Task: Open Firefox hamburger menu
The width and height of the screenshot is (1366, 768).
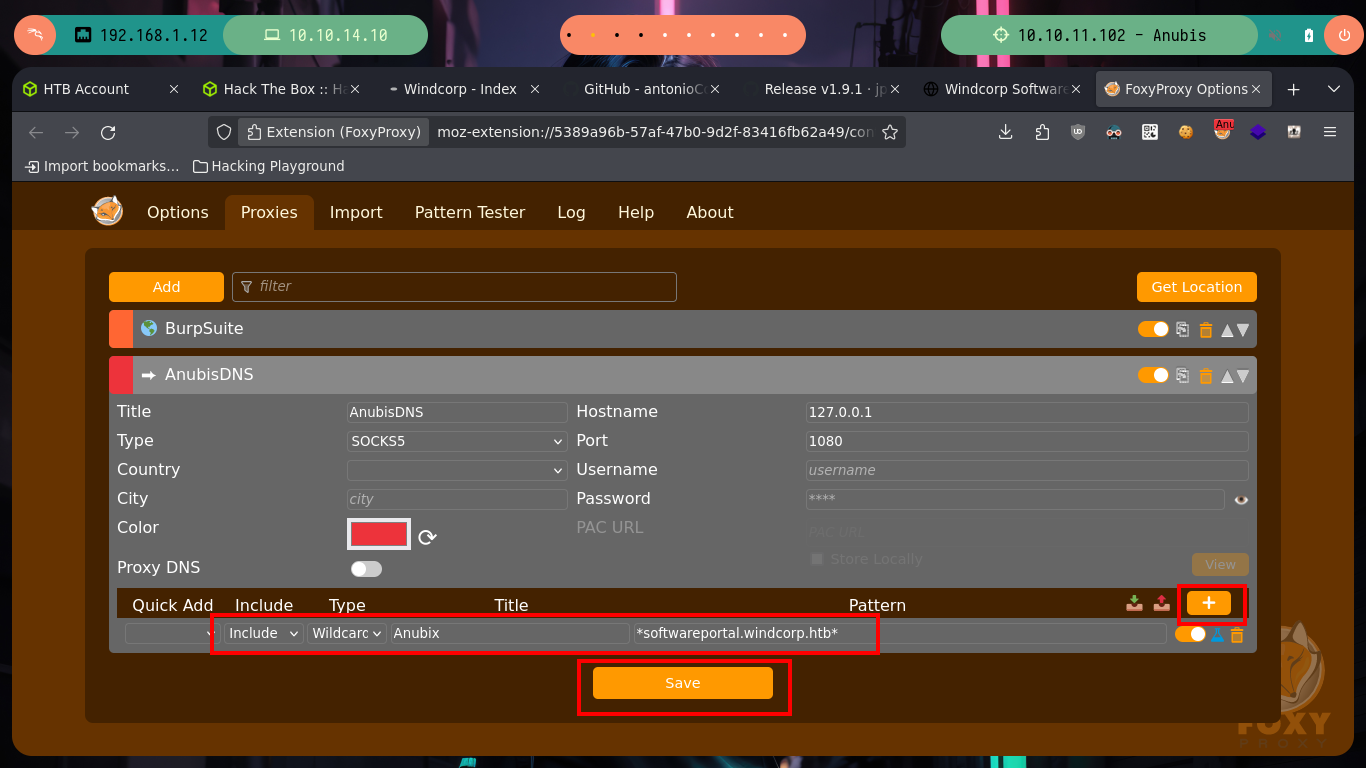Action: coord(1330,132)
